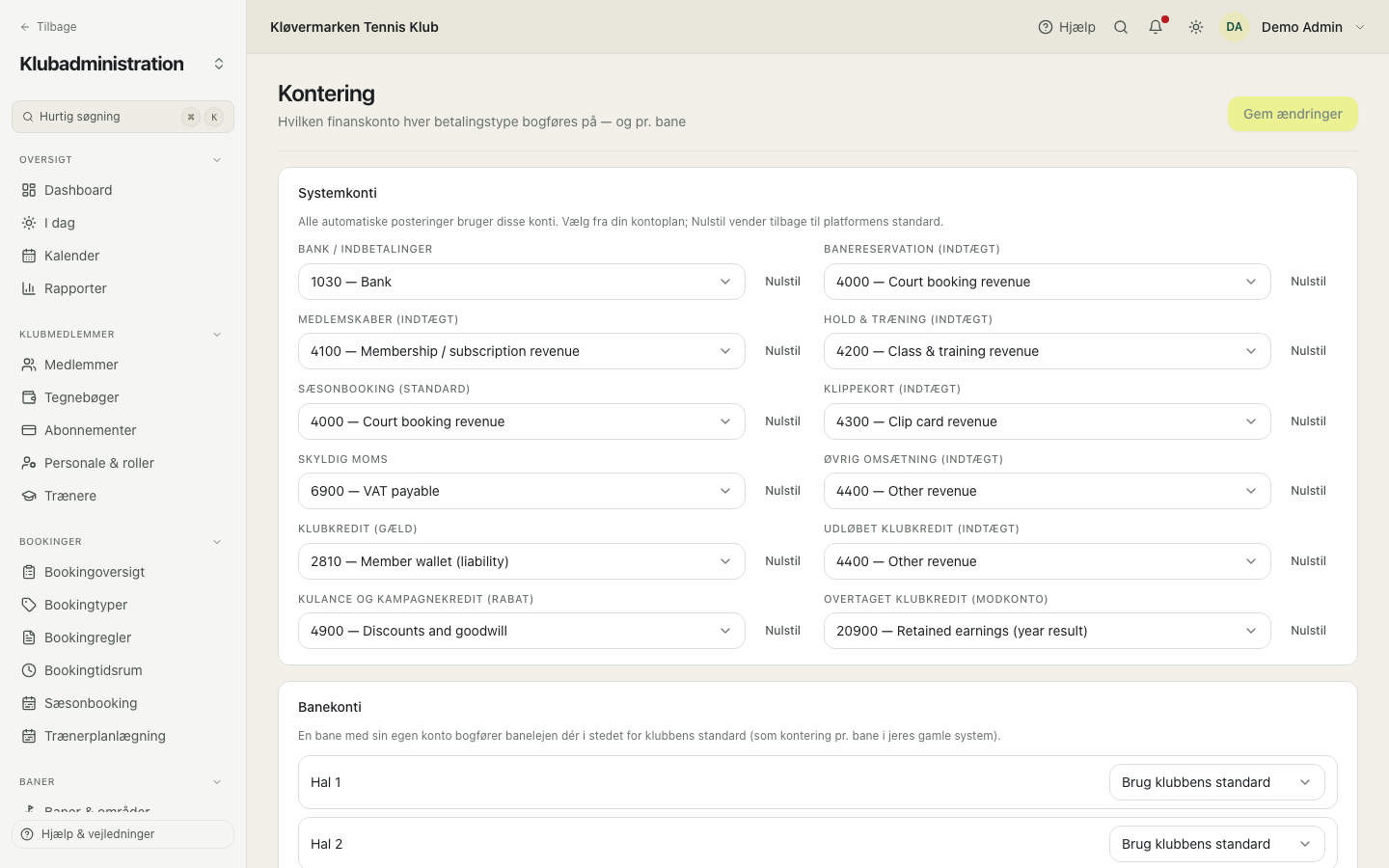Open the Klippekort account dropdown
Viewport: 1389px width, 868px height.
pos(1048,421)
